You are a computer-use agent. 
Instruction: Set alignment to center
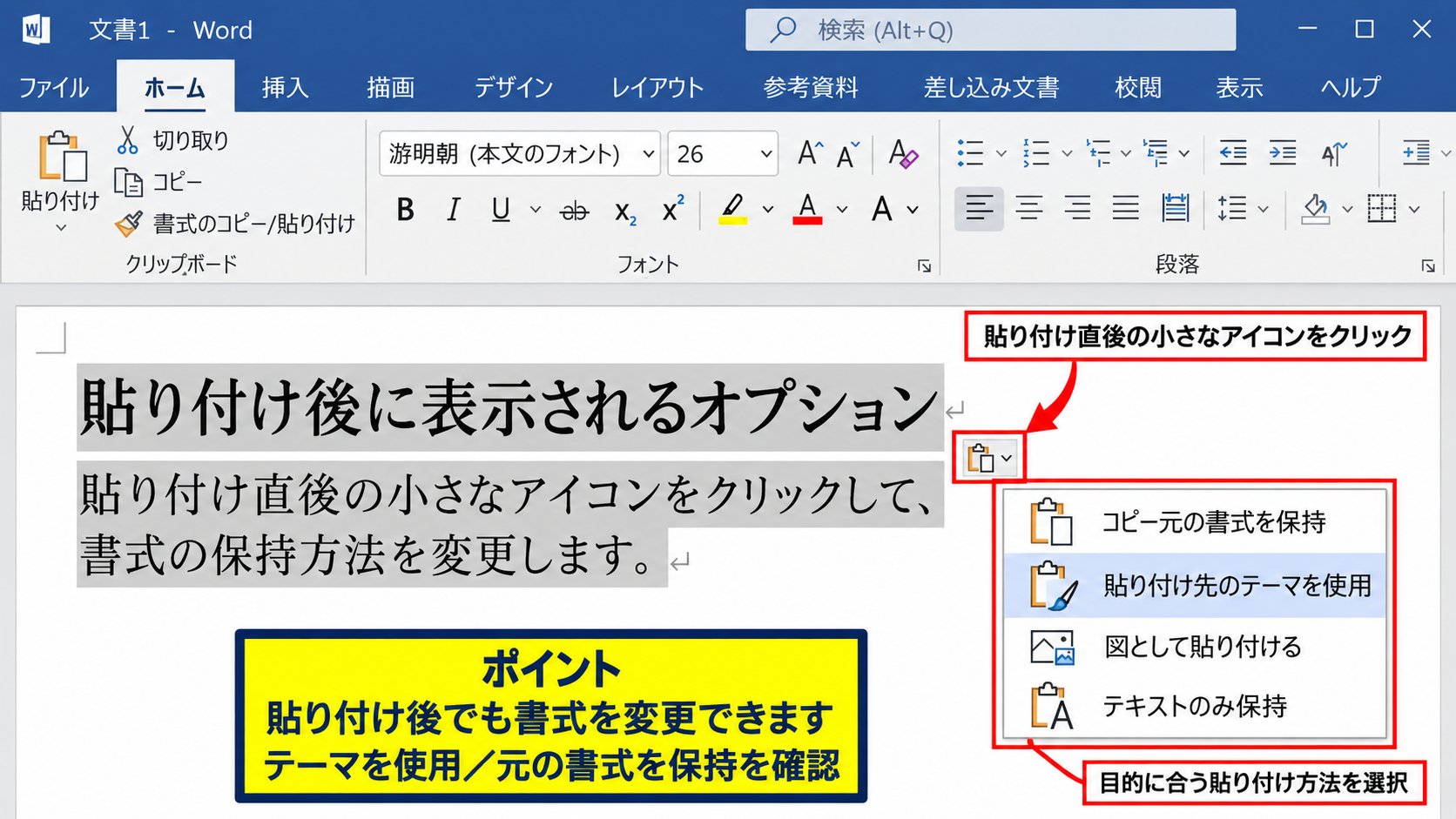[1028, 208]
